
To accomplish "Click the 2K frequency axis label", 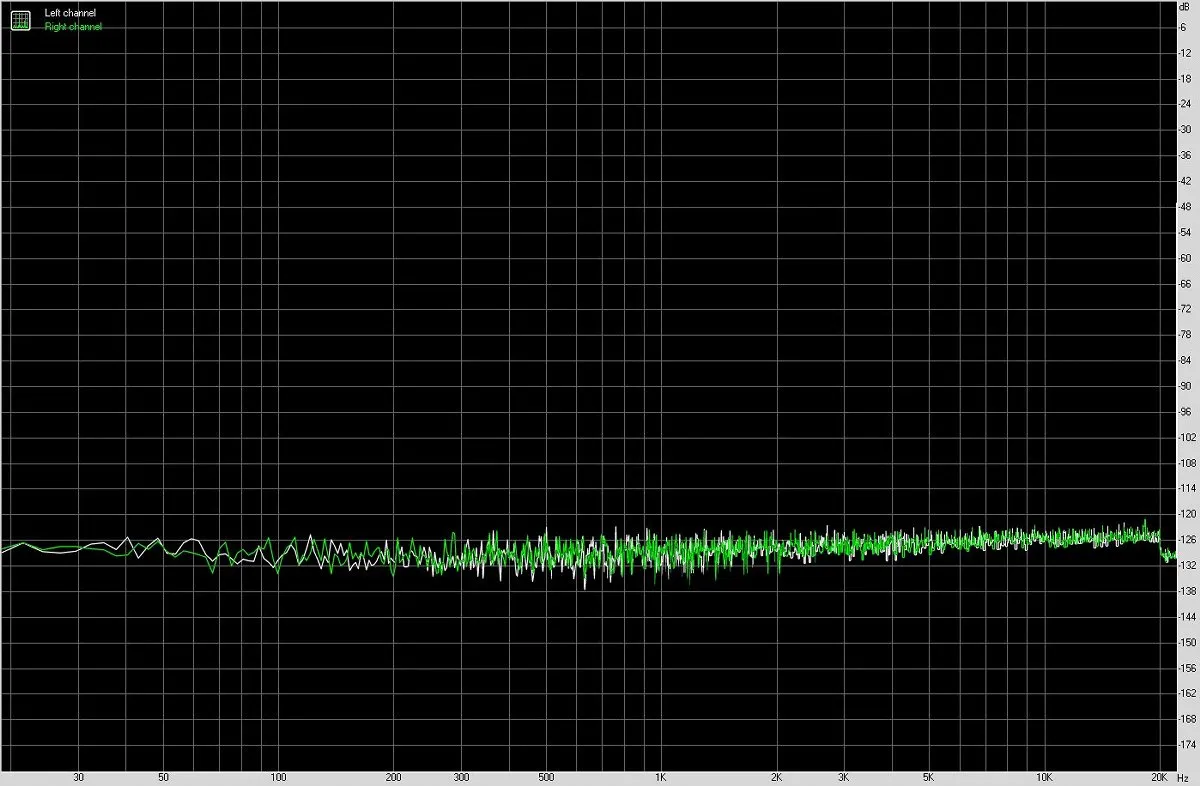I will pos(776,777).
